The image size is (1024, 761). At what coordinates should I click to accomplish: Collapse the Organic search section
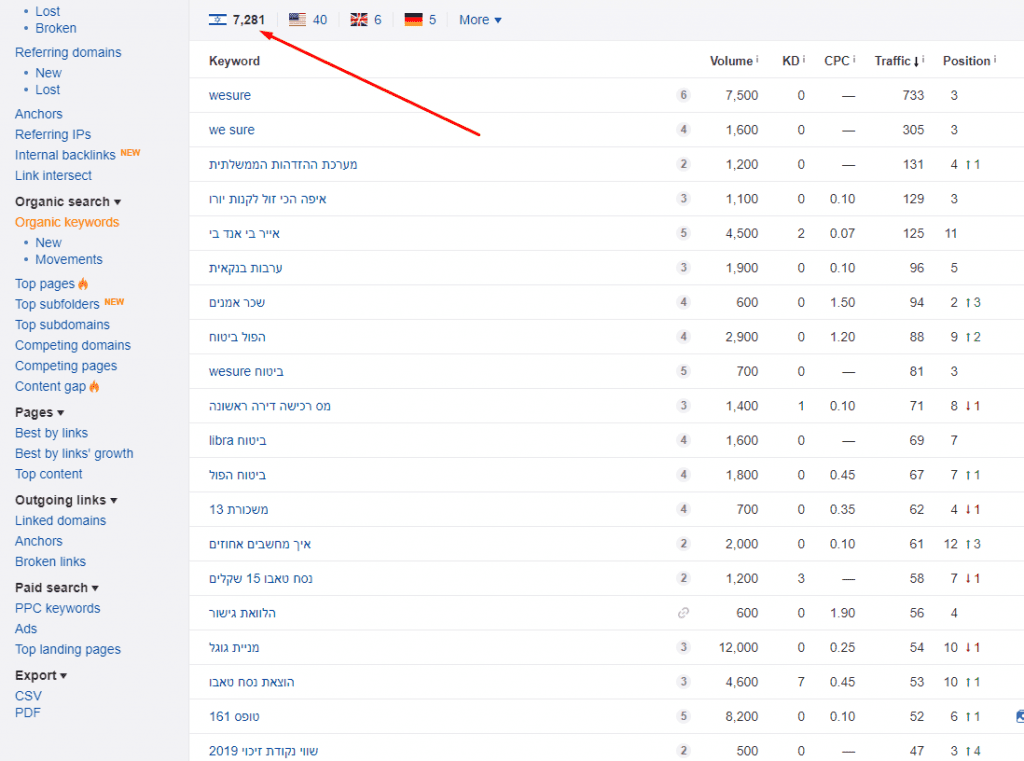coord(68,201)
